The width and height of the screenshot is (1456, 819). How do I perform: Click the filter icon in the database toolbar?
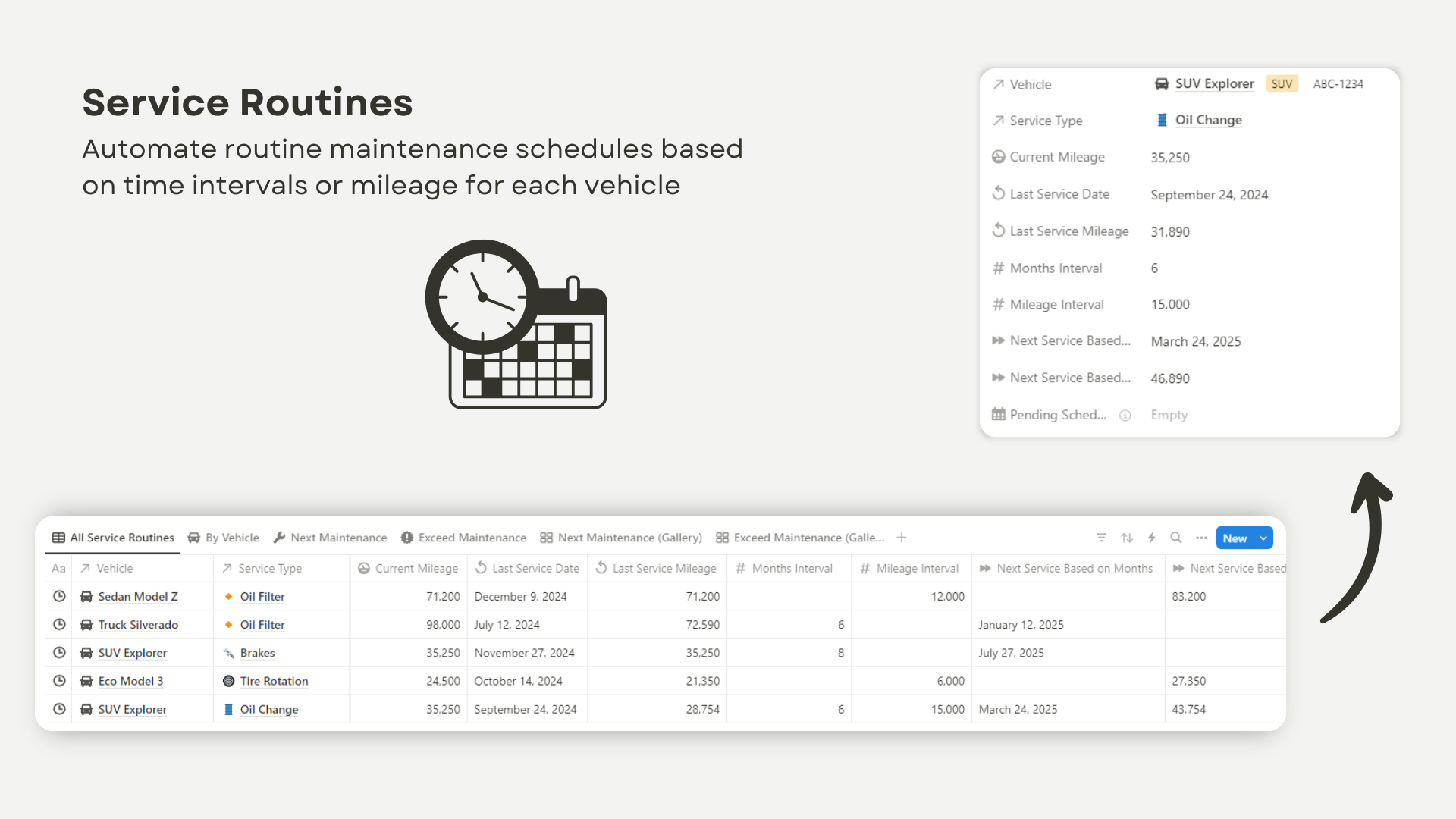1101,538
